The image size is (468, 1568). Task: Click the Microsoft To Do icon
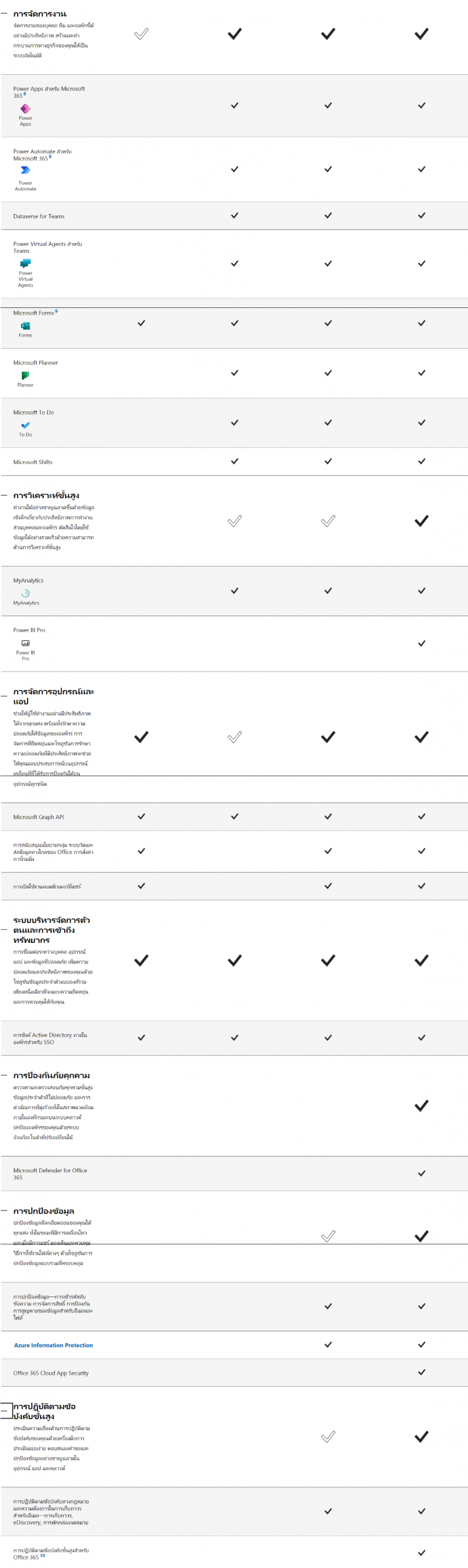(x=25, y=425)
